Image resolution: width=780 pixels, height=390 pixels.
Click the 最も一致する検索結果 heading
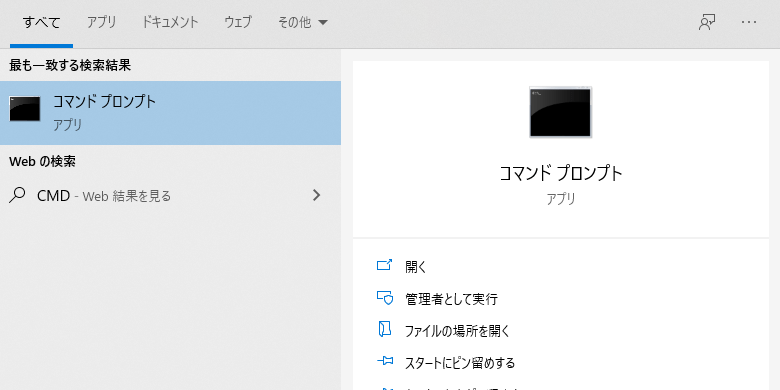[x=70, y=65]
